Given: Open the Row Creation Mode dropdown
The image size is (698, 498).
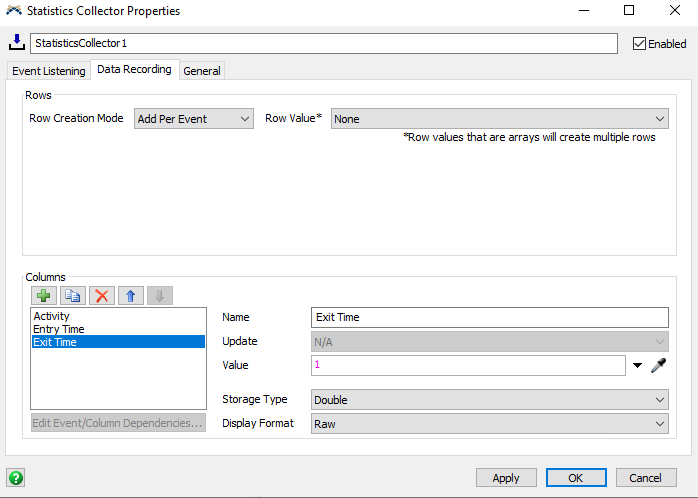Looking at the screenshot, I should pos(194,119).
